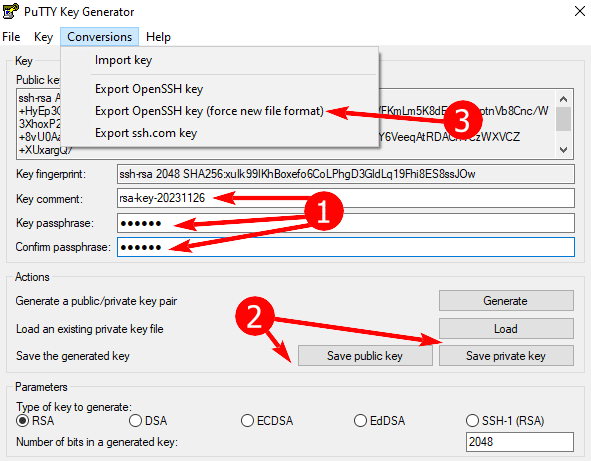
Task: Close the PuTTY Key Generator window
Action: [580, 11]
